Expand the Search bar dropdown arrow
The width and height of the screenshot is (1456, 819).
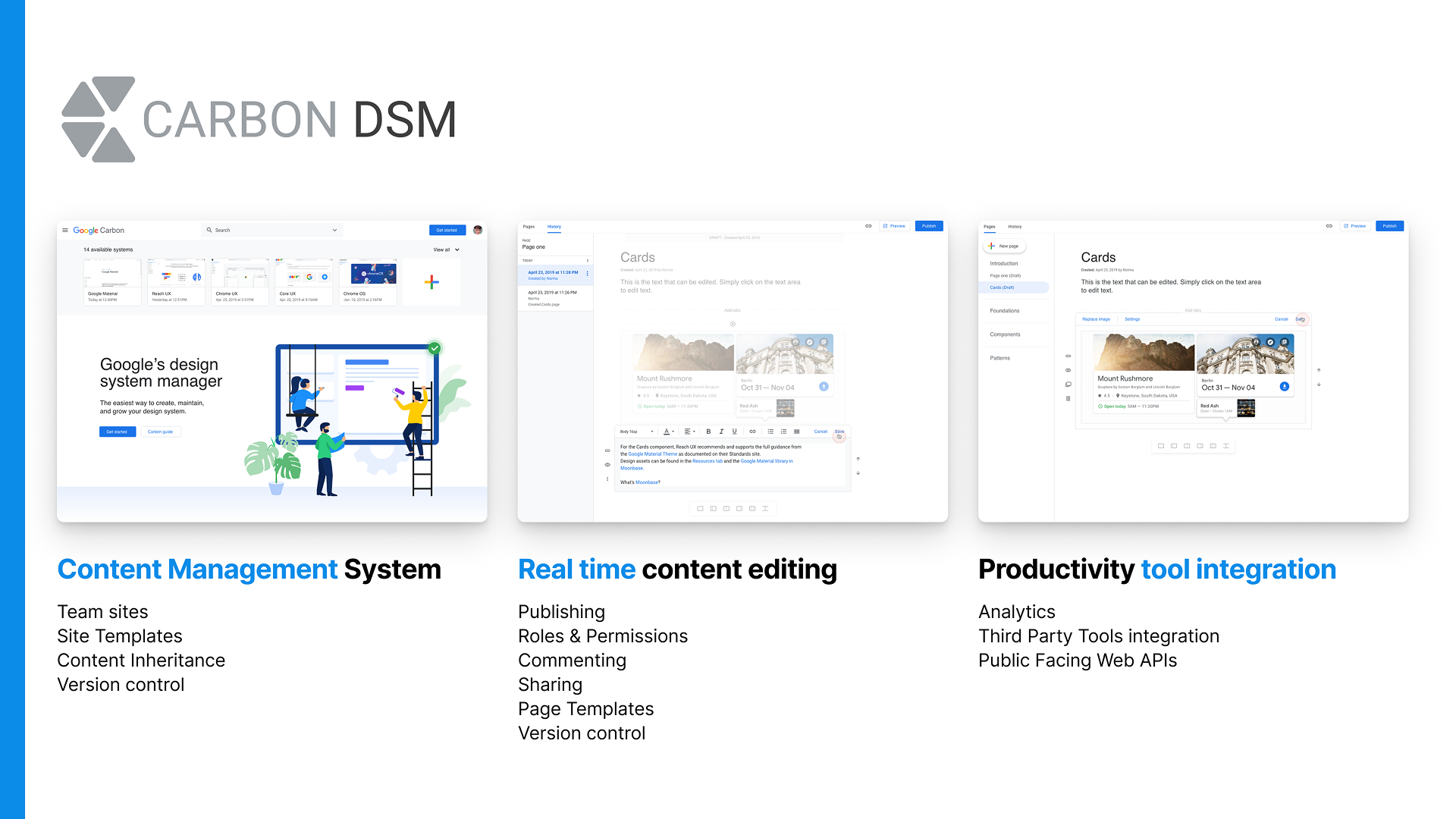coord(334,230)
